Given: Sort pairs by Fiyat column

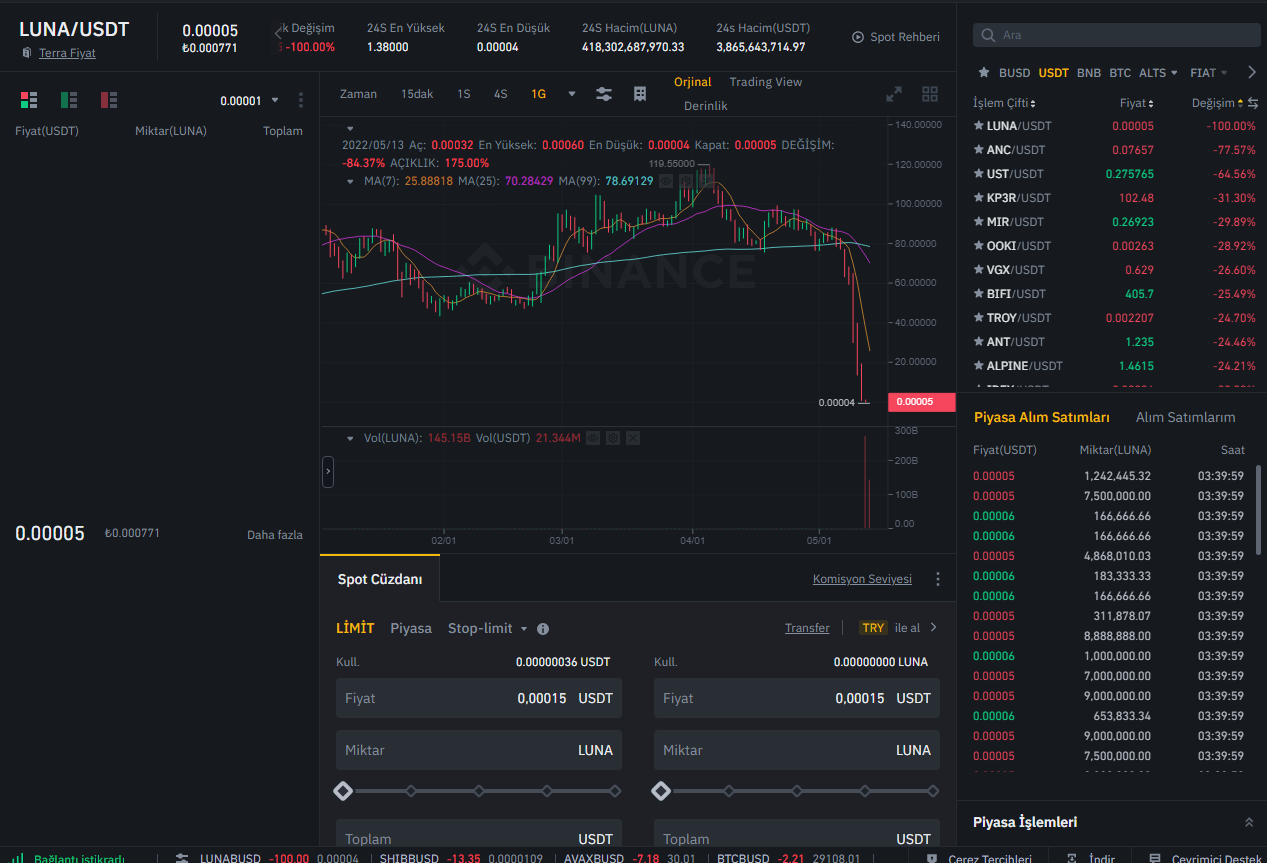Looking at the screenshot, I should coord(1137,103).
